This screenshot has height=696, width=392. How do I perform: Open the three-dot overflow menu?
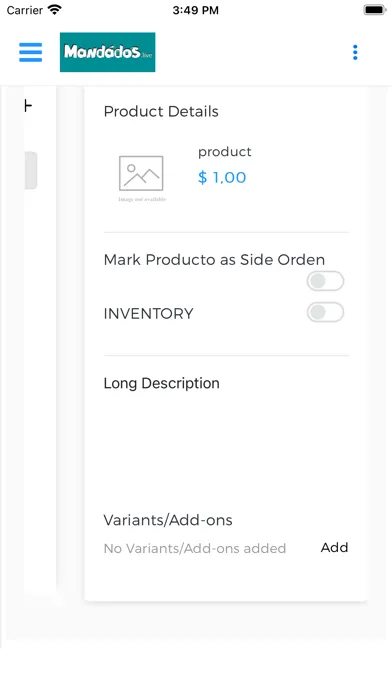355,52
